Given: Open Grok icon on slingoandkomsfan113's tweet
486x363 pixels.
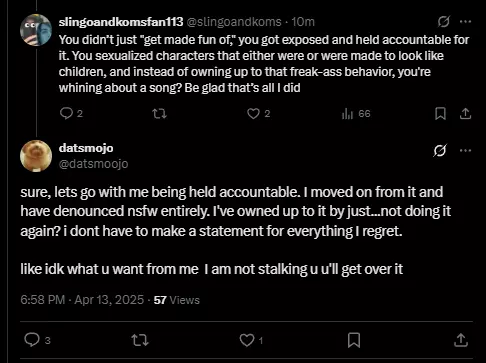Looking at the screenshot, I should (444, 22).
